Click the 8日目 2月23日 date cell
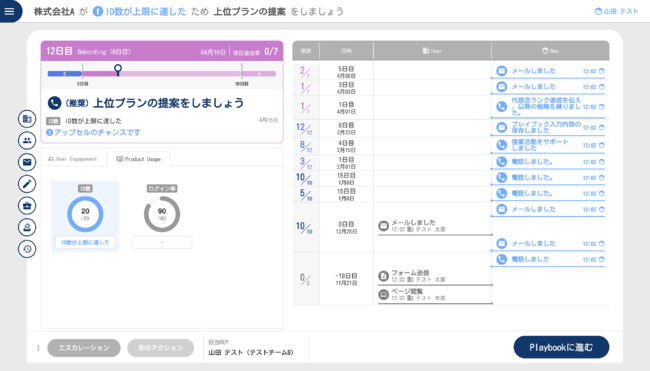 pyautogui.click(x=346, y=129)
